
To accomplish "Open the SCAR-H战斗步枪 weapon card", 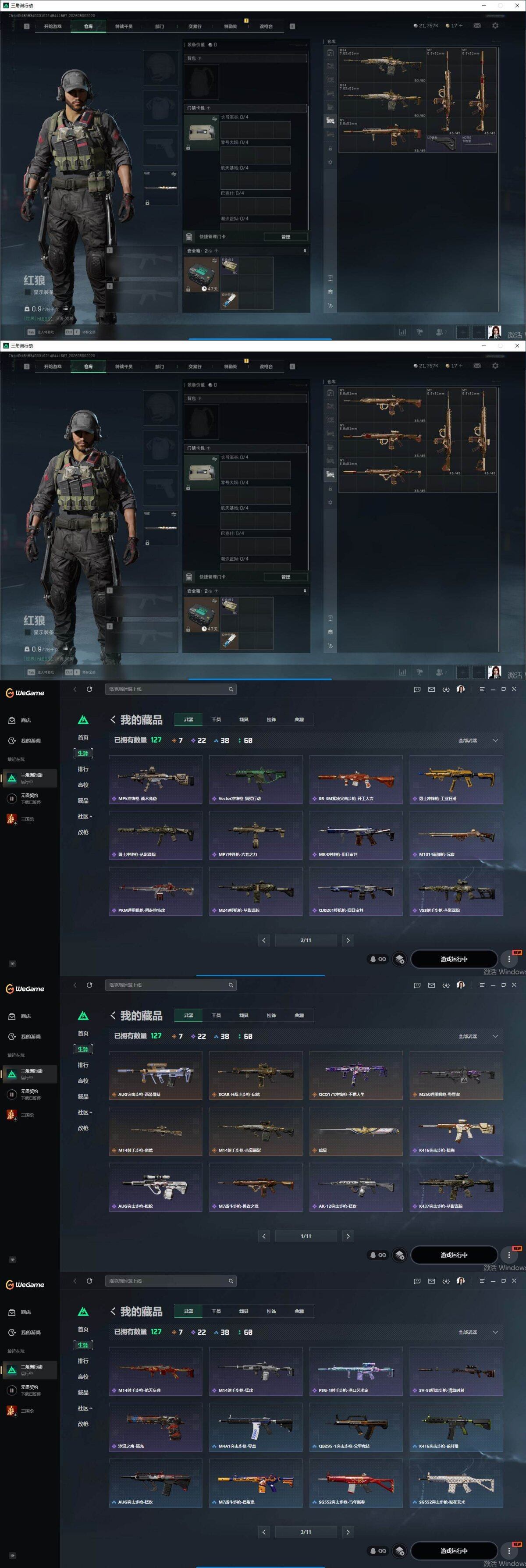I will point(256,1075).
